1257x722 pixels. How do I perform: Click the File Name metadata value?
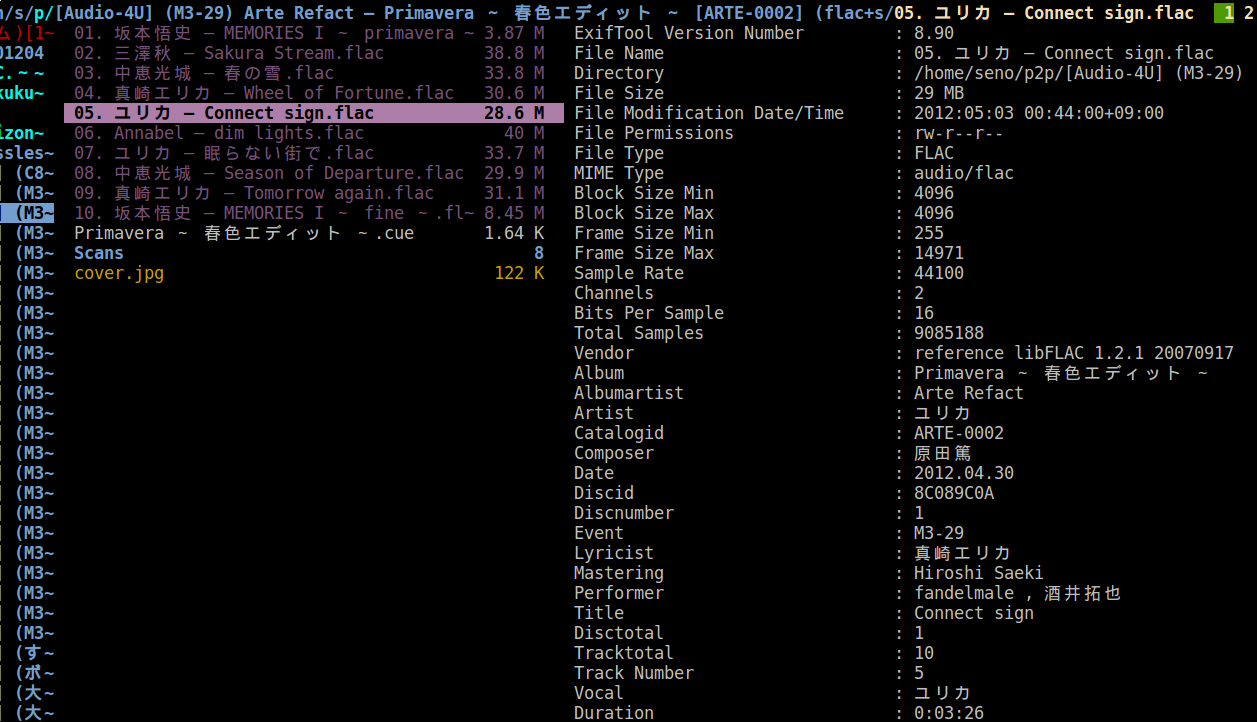[1064, 53]
